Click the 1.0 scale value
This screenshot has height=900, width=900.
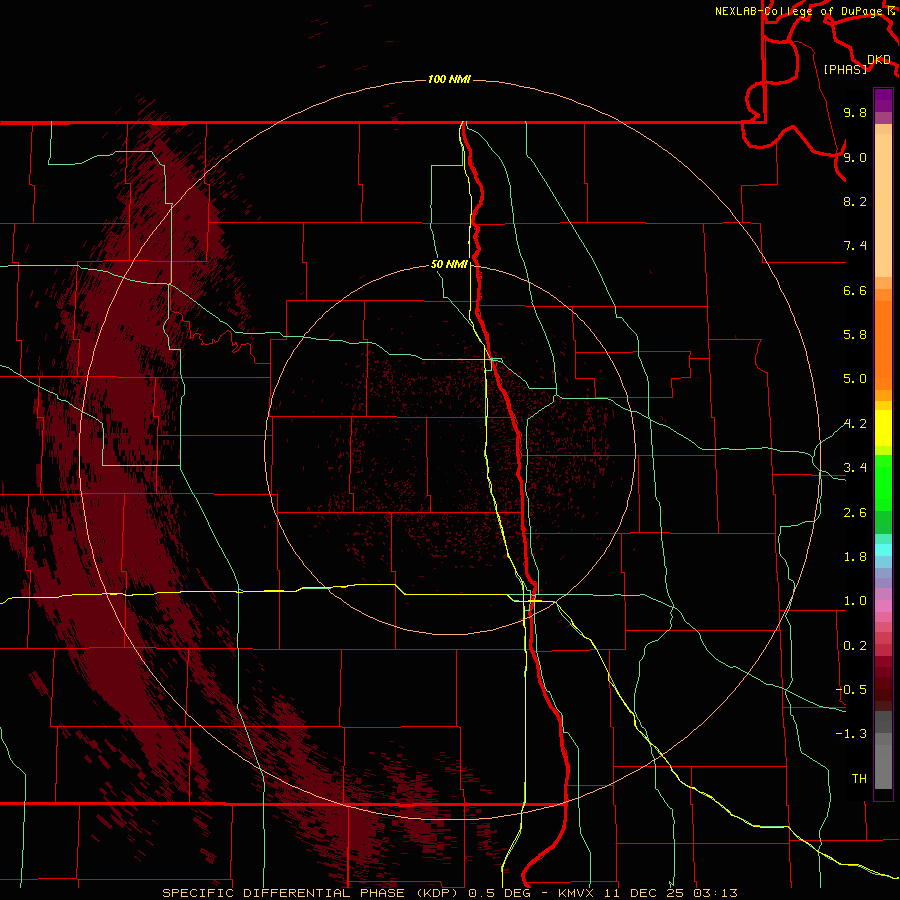pyautogui.click(x=855, y=601)
